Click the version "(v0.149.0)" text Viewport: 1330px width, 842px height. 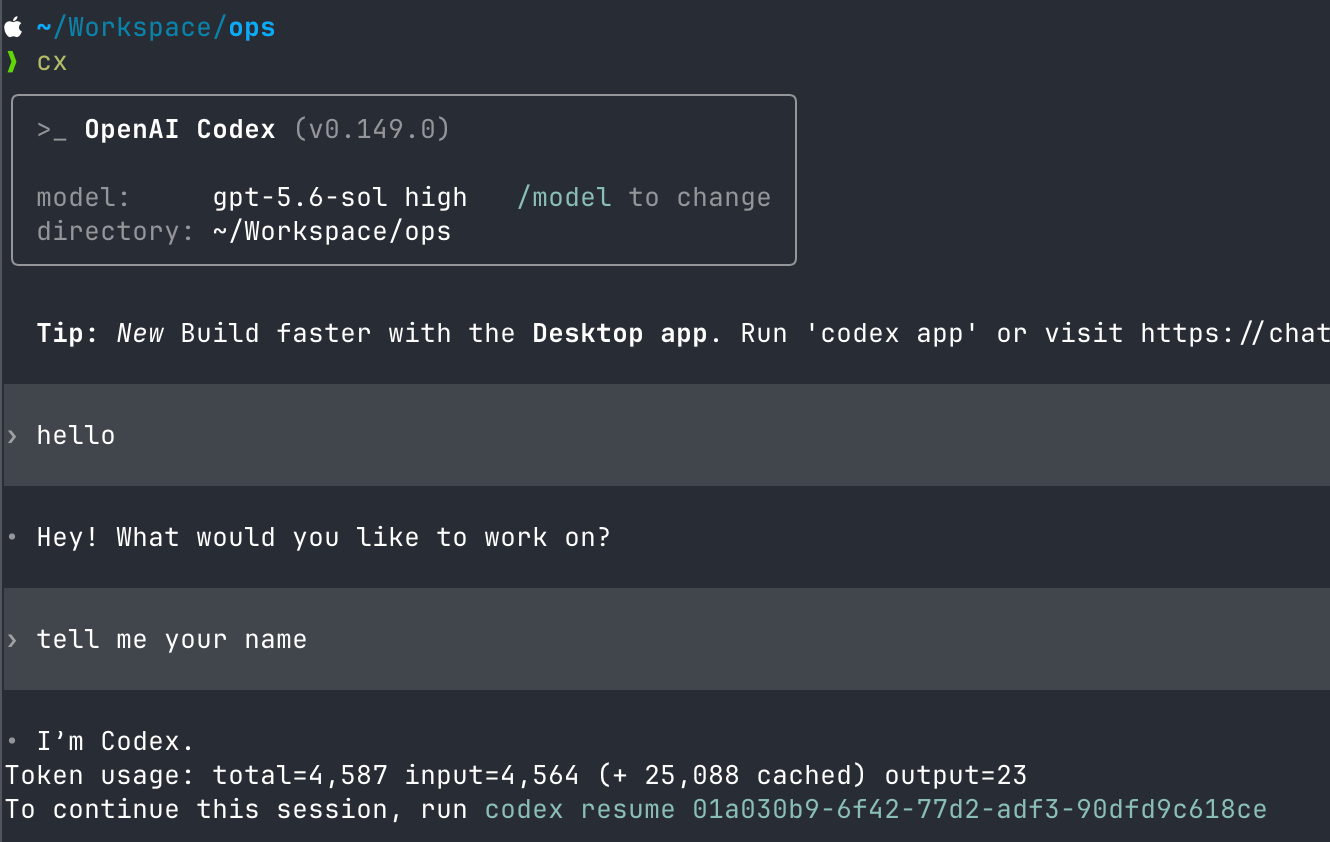[372, 129]
